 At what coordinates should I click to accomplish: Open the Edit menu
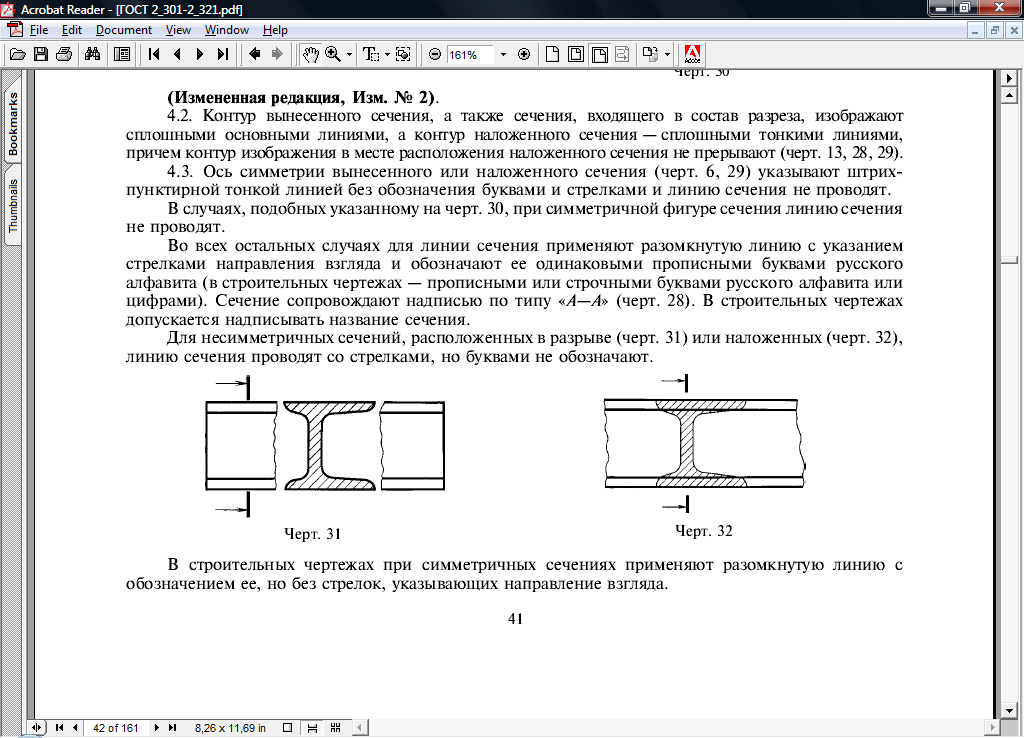click(72, 30)
